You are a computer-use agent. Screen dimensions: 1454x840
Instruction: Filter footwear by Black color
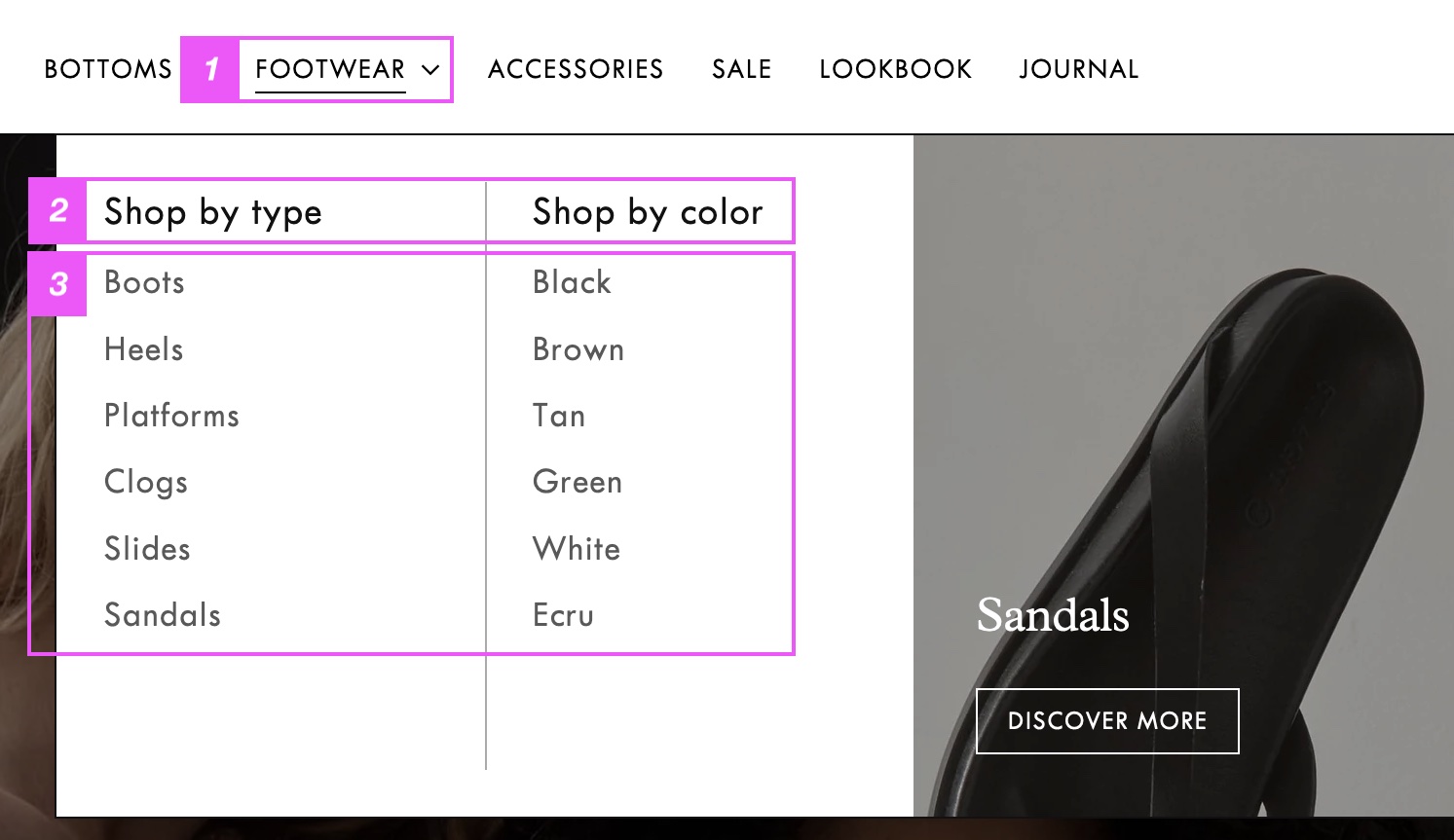572,282
